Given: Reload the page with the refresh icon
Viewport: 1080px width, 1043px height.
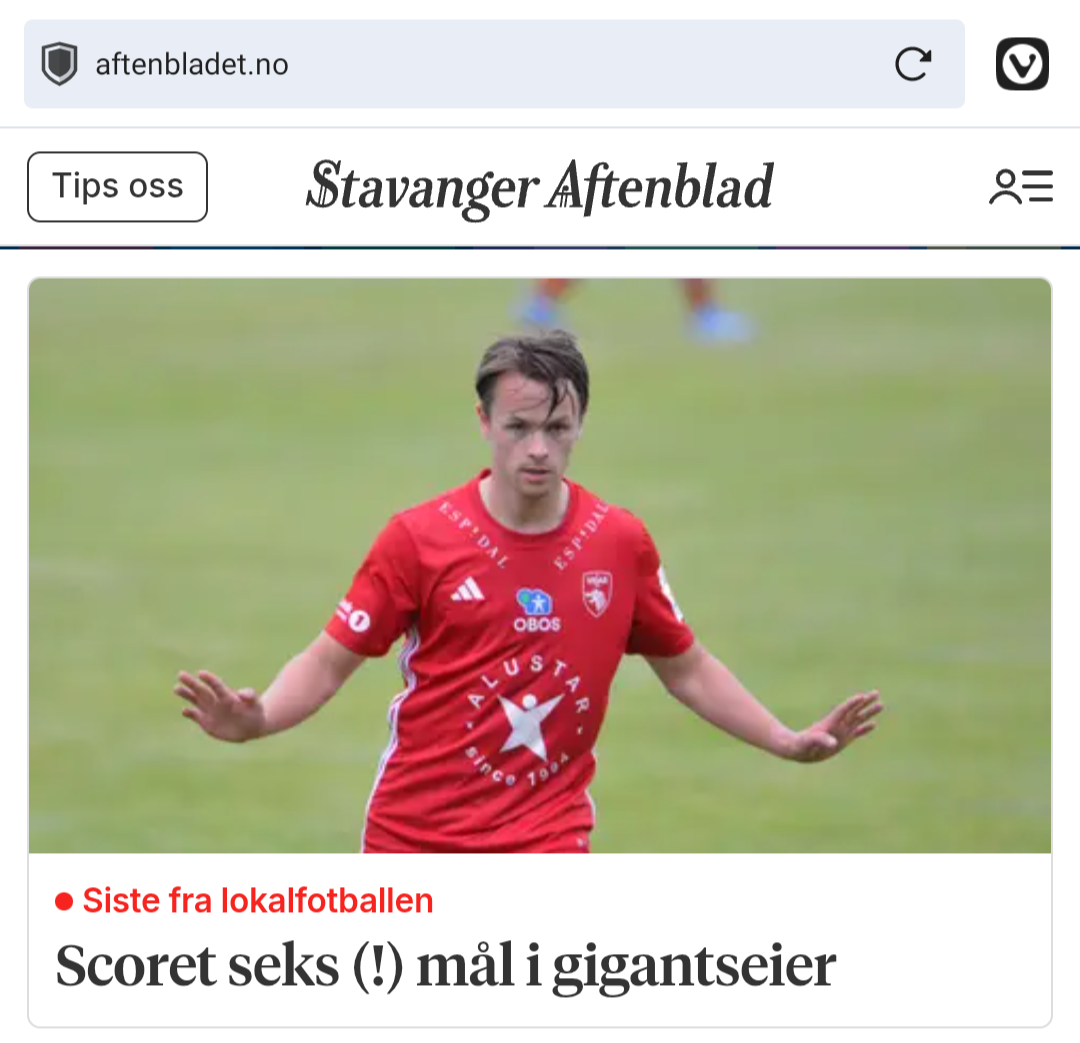Looking at the screenshot, I should point(913,64).
